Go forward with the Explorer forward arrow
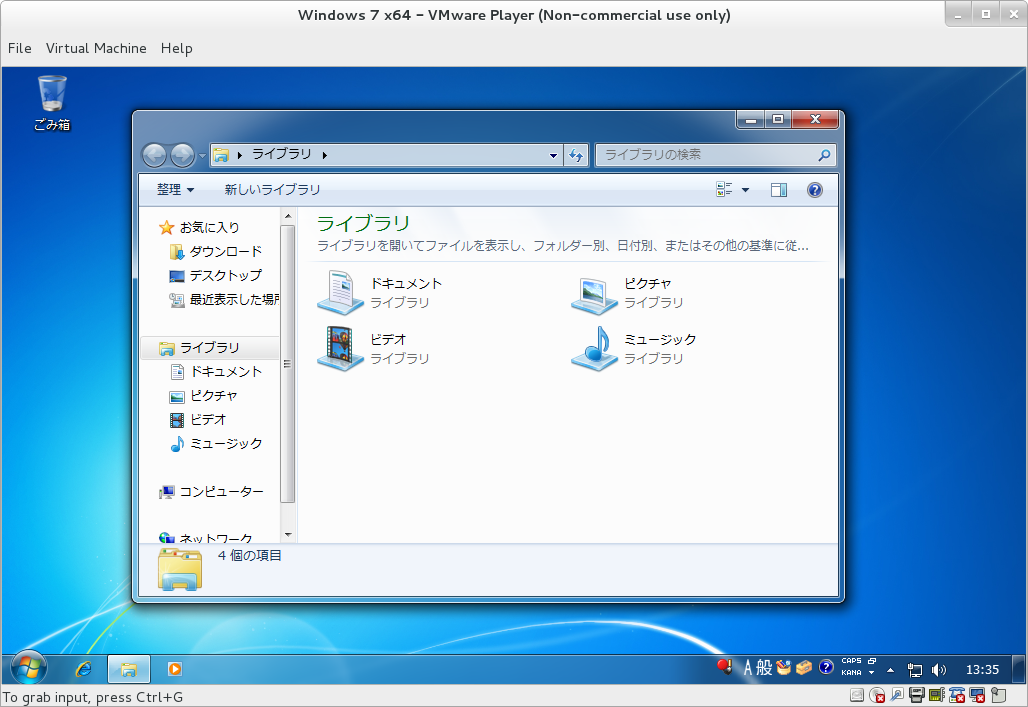This screenshot has height=707, width=1028. pyautogui.click(x=182, y=155)
